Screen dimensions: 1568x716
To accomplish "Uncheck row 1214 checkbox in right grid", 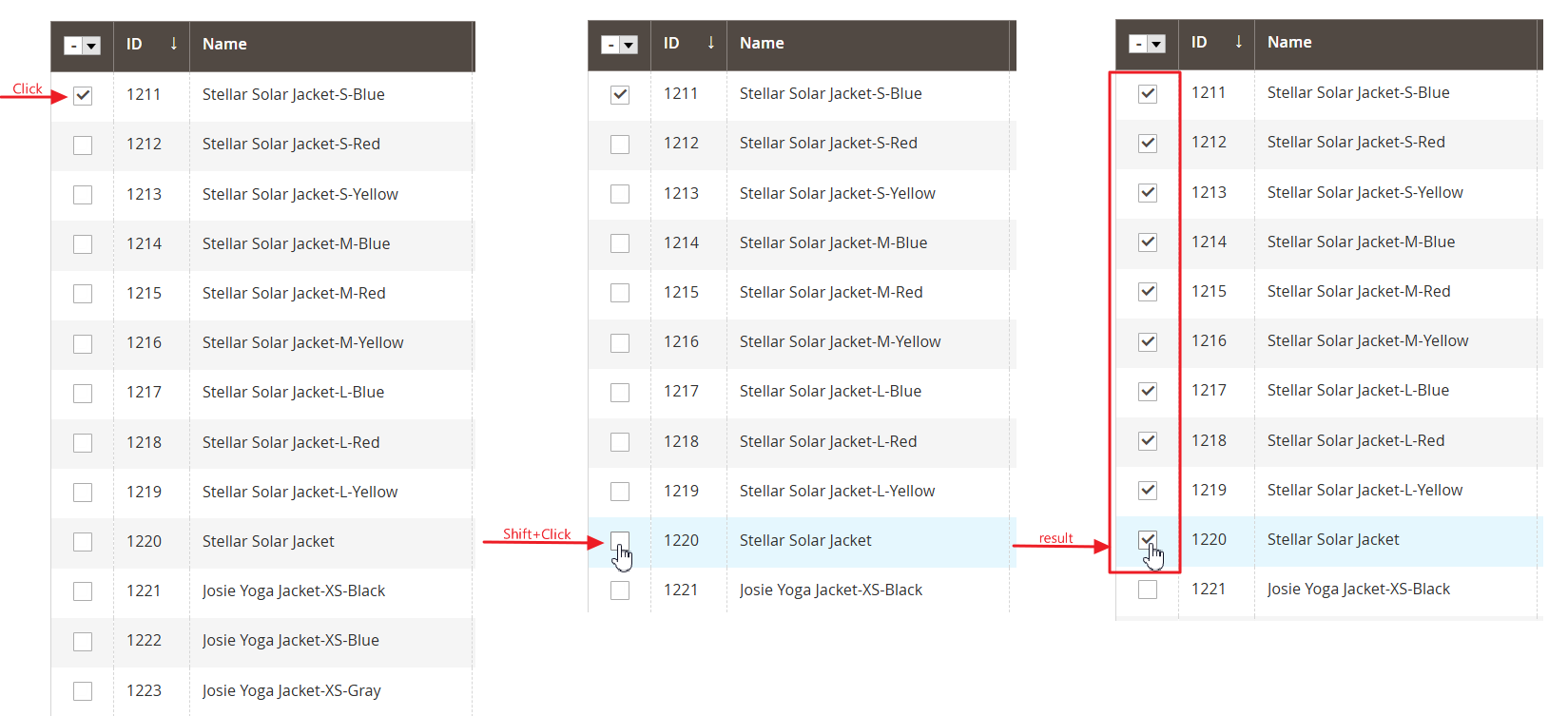I will (1148, 242).
